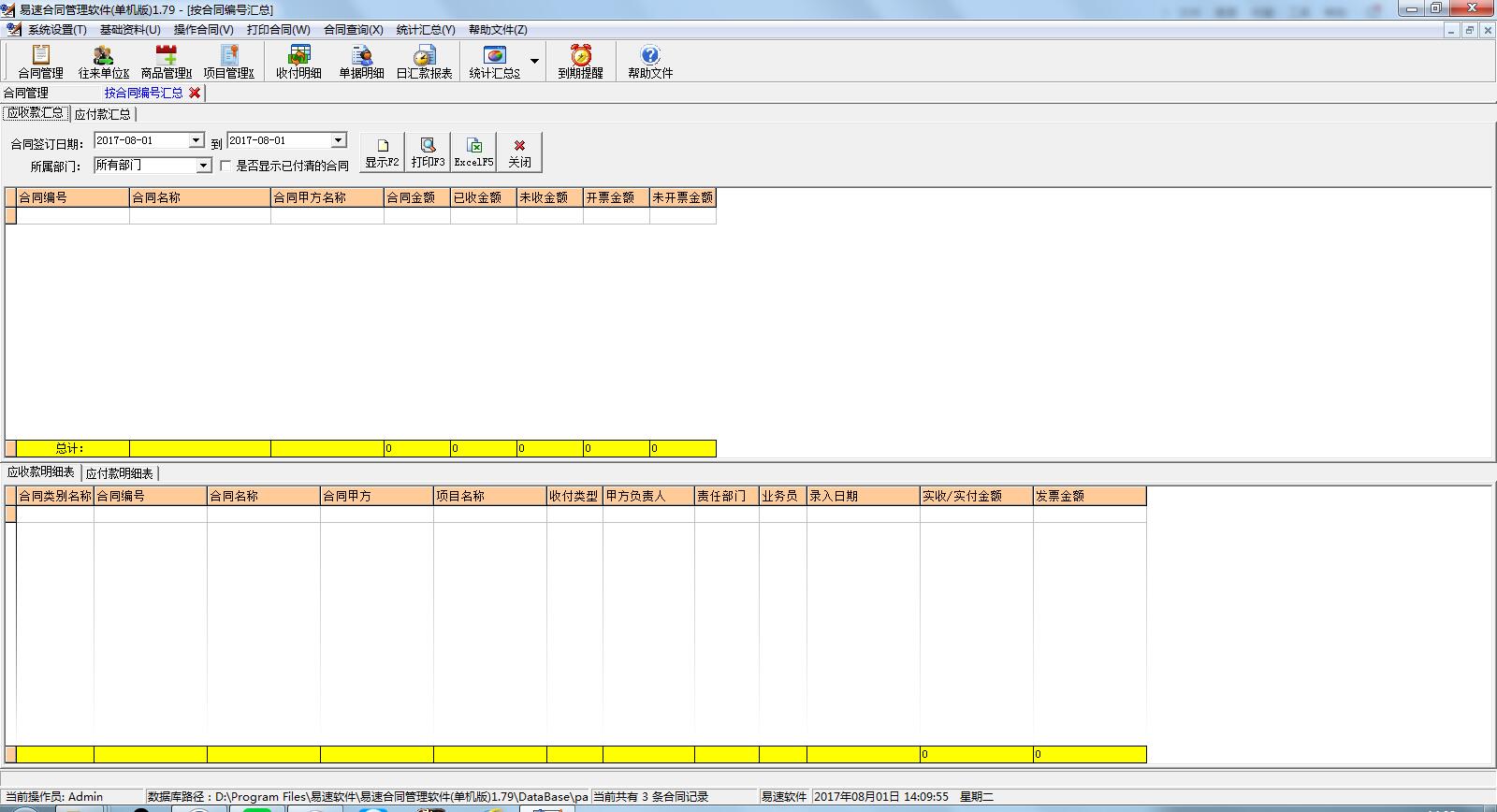Click the 项目管理 toolbar icon
The width and height of the screenshot is (1497, 812).
(228, 62)
